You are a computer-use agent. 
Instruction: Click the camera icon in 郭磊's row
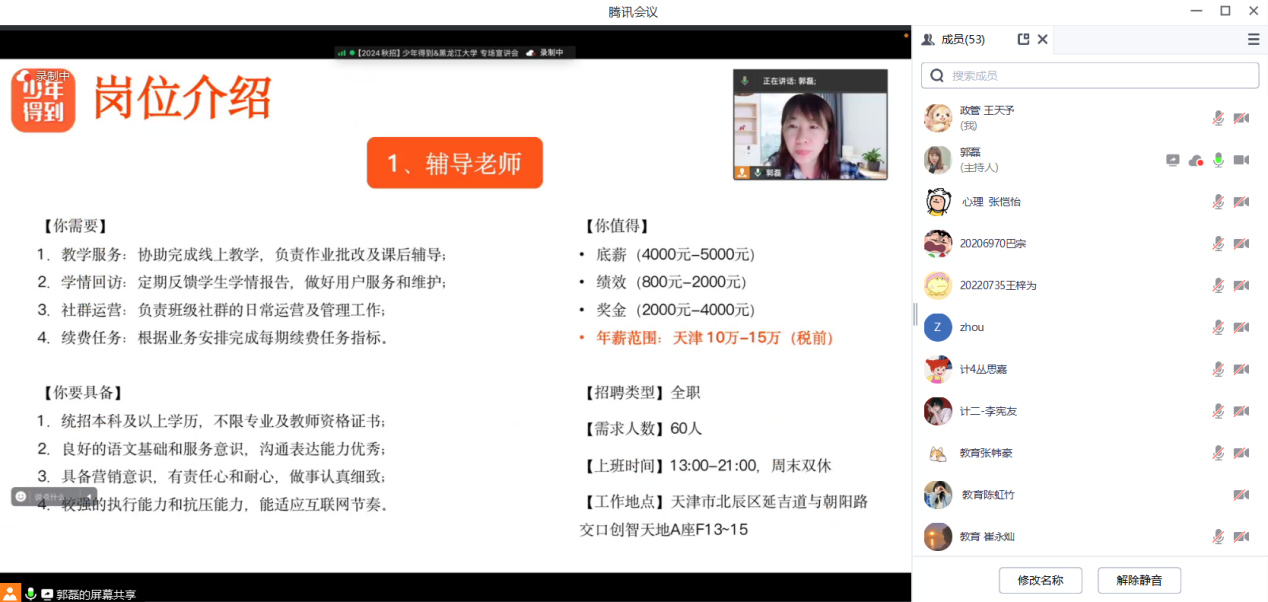[1241, 160]
